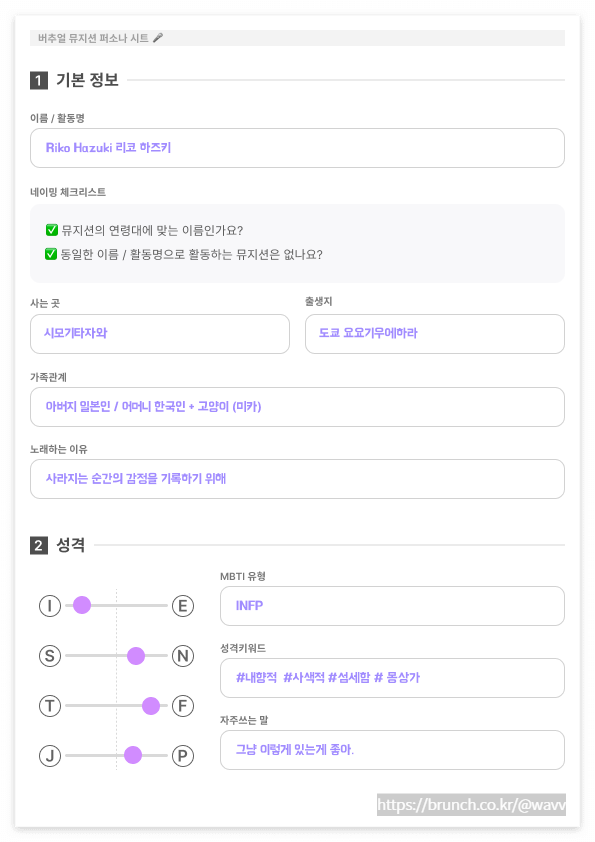
Task: Select the circled N letter icon
Action: [183, 656]
